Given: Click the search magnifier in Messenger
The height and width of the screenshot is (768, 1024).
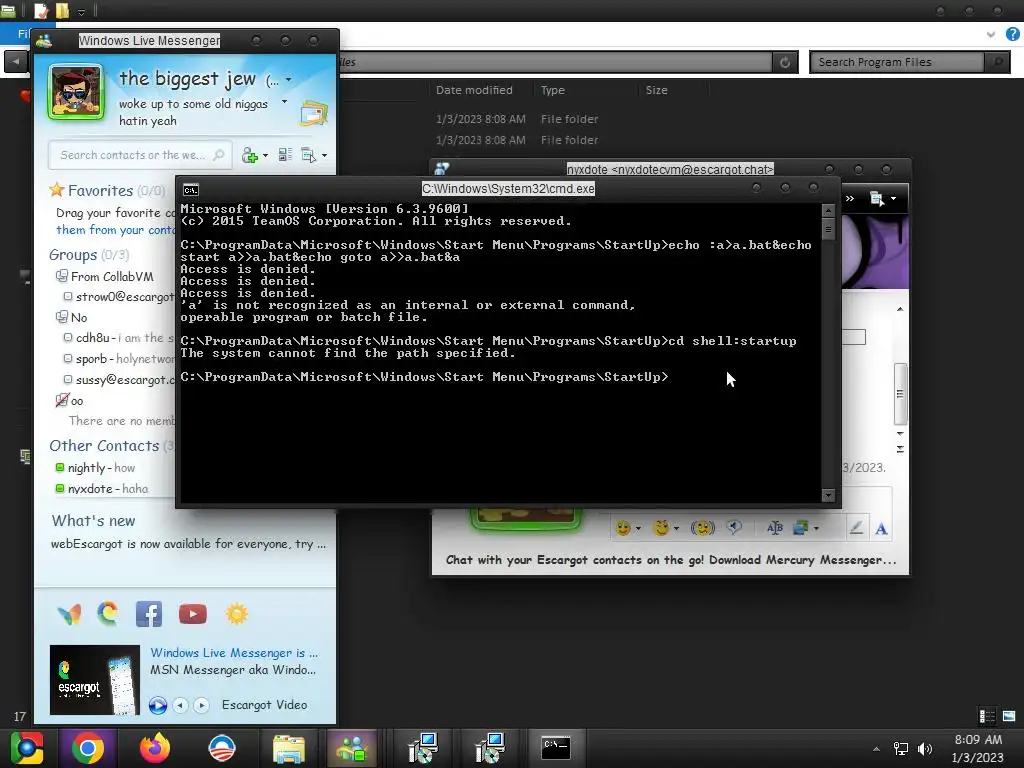Looking at the screenshot, I should pyautogui.click(x=219, y=155).
